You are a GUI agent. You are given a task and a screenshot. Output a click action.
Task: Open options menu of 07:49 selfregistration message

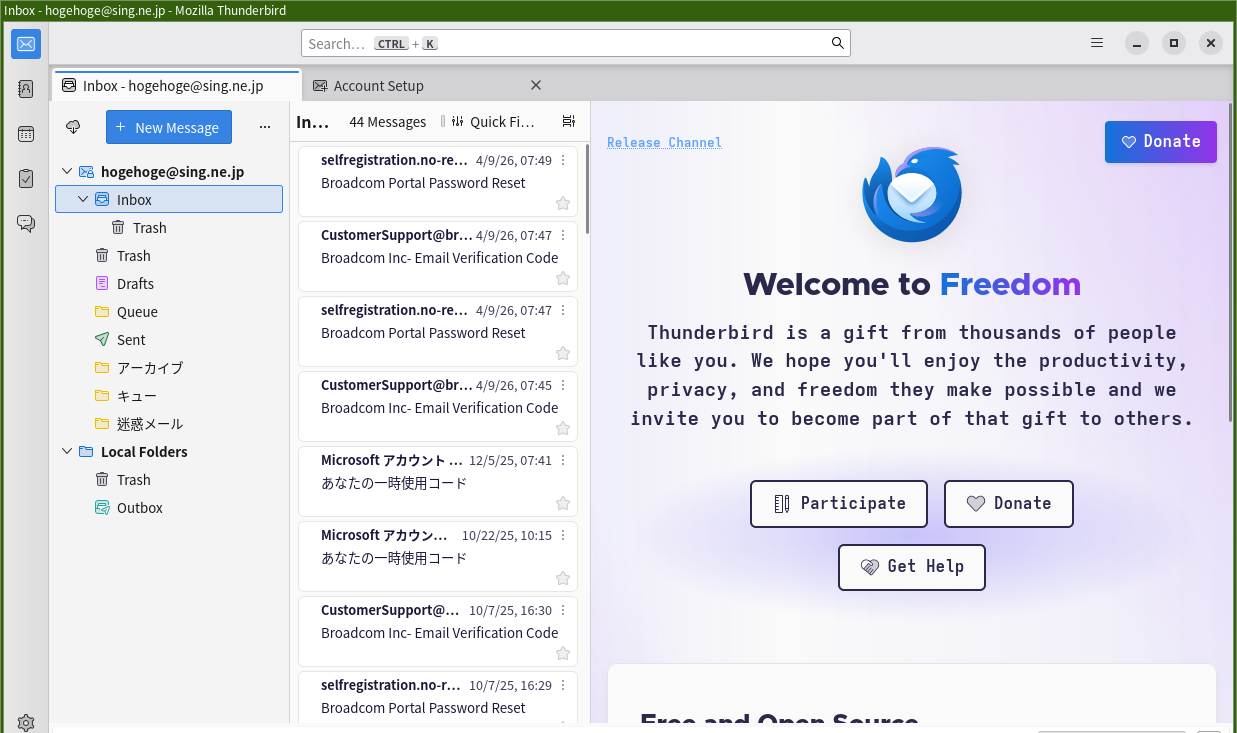[563, 160]
